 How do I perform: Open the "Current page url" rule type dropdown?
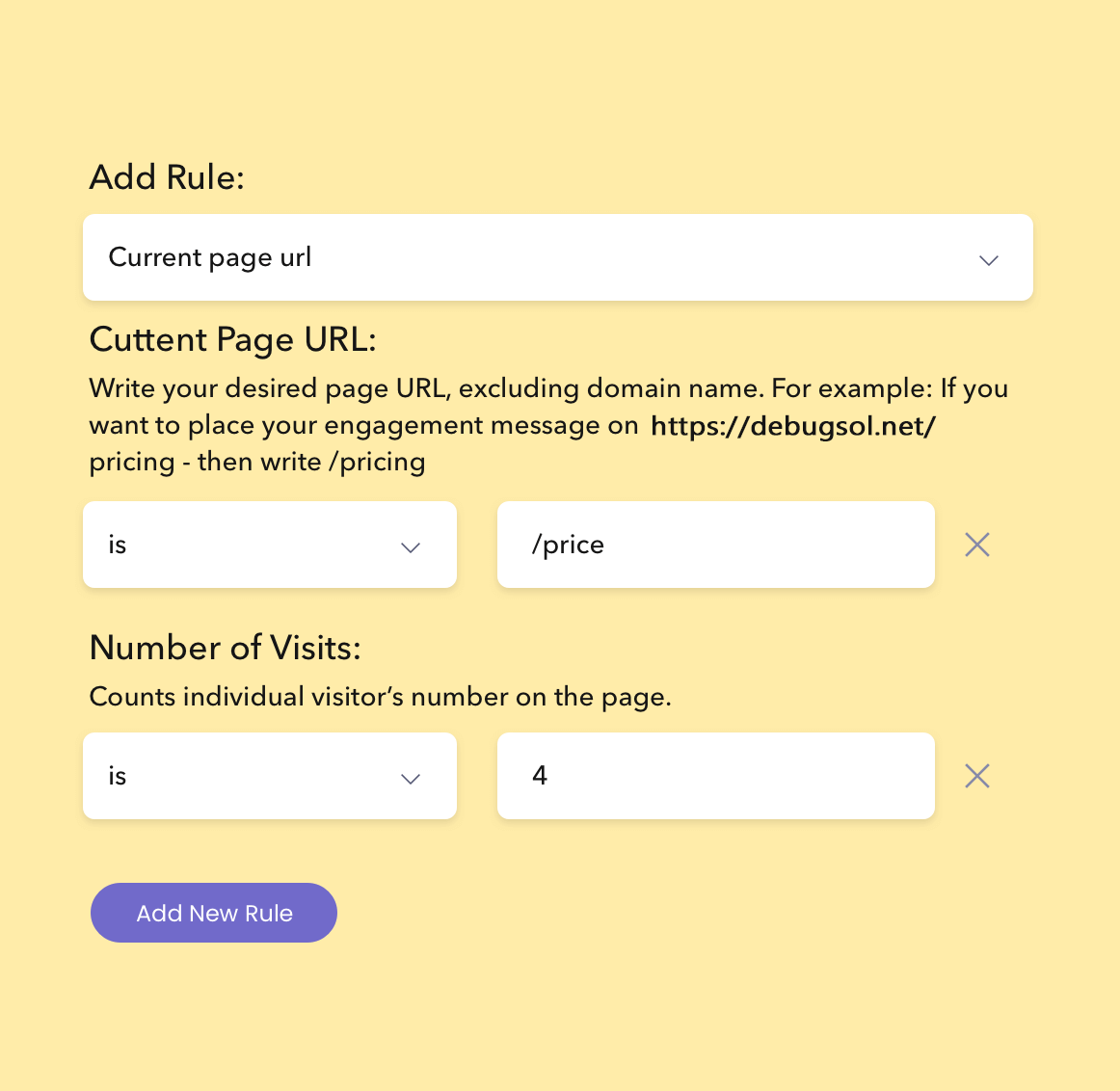click(x=557, y=257)
